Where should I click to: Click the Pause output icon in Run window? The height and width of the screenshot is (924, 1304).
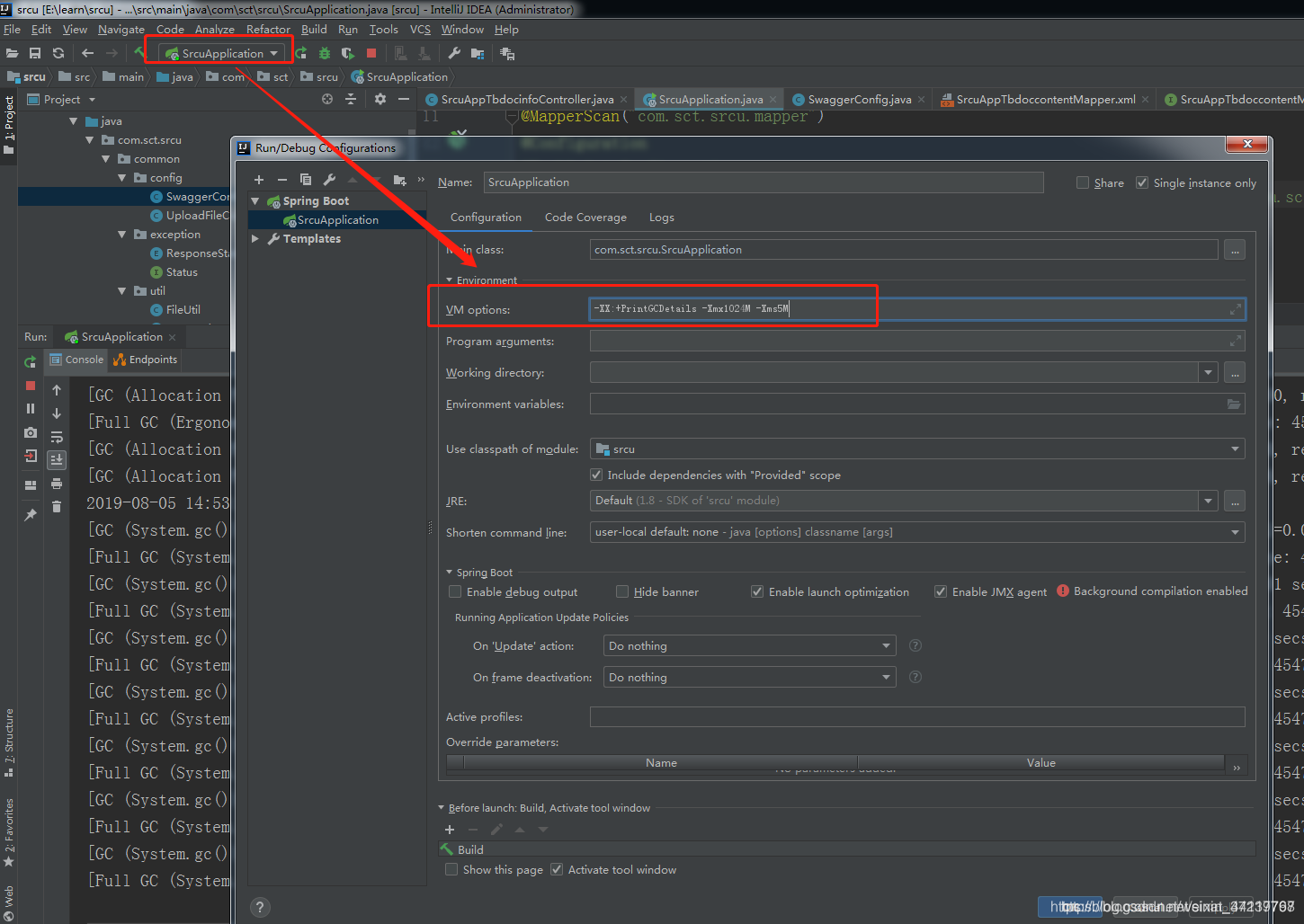[x=30, y=408]
